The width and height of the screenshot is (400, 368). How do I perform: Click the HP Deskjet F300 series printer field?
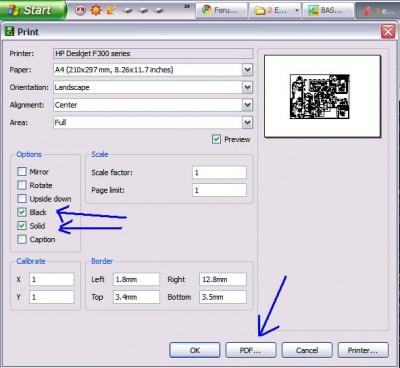pos(153,54)
